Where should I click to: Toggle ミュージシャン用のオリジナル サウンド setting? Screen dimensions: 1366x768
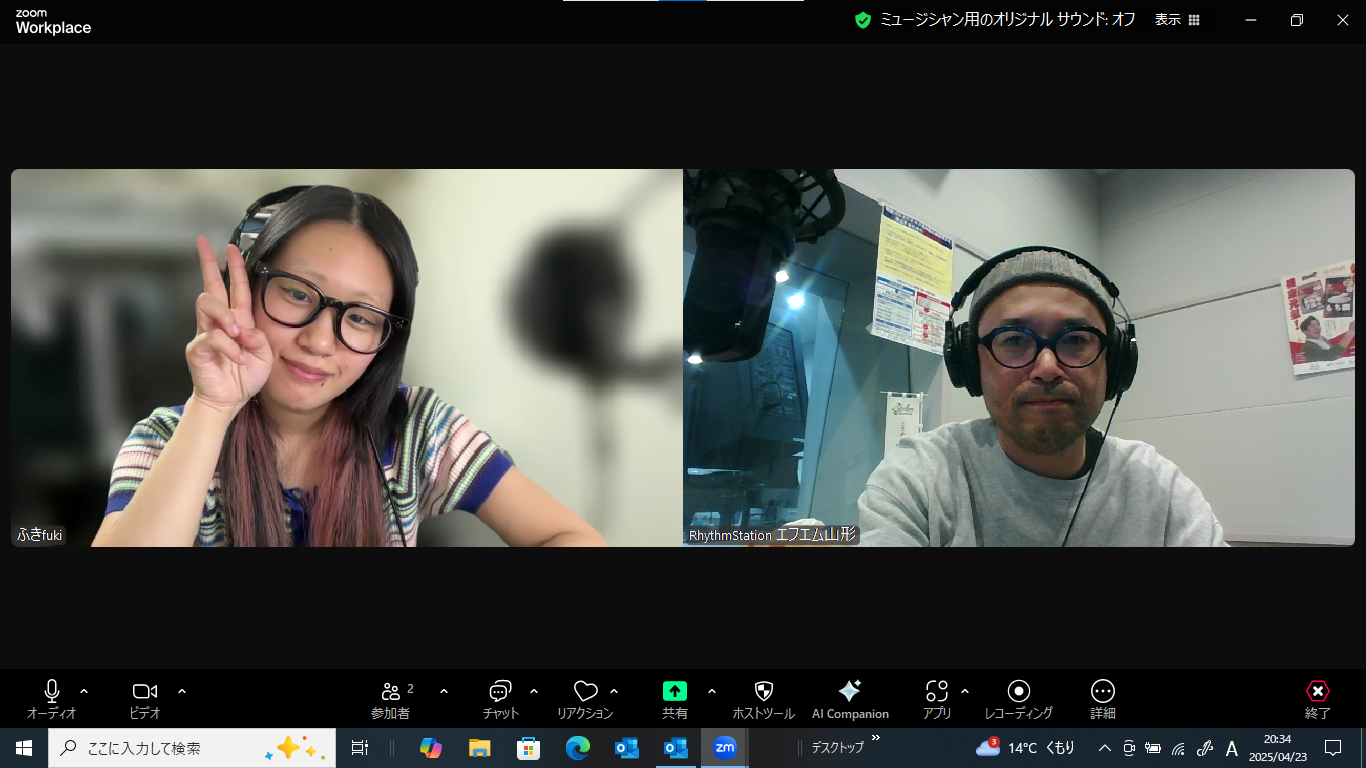(1007, 20)
